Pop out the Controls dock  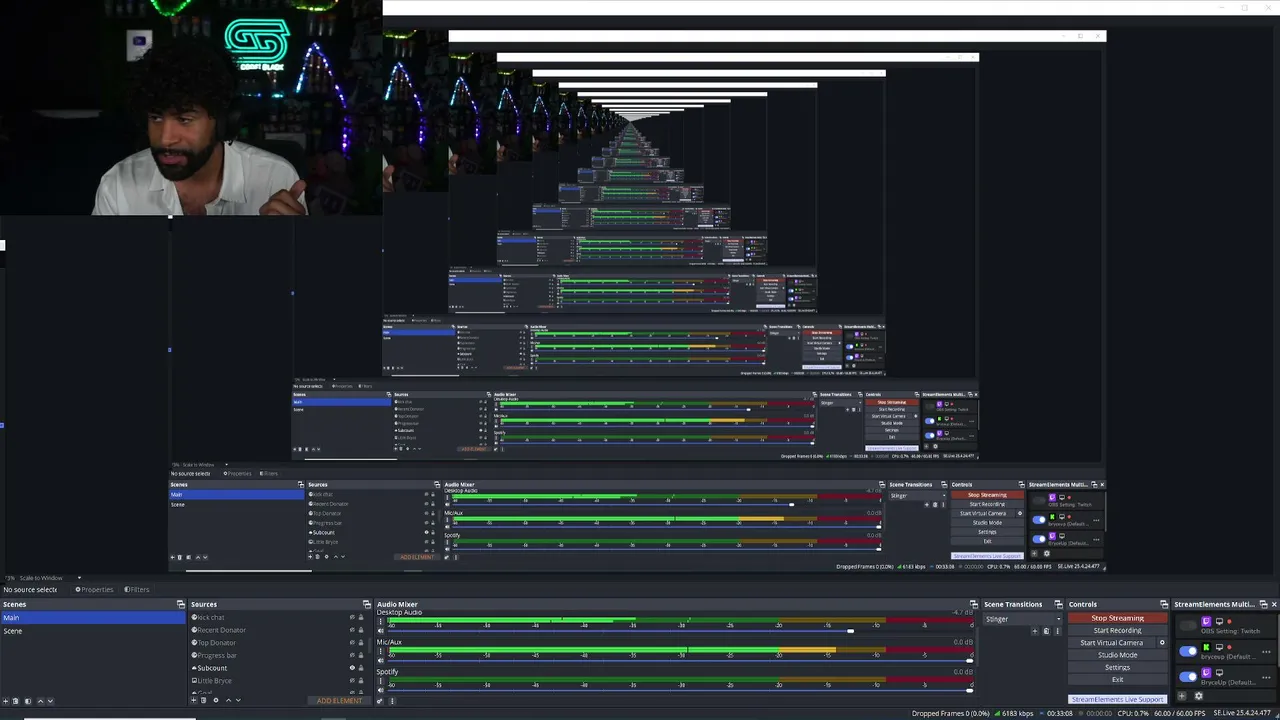pyautogui.click(x=1164, y=604)
